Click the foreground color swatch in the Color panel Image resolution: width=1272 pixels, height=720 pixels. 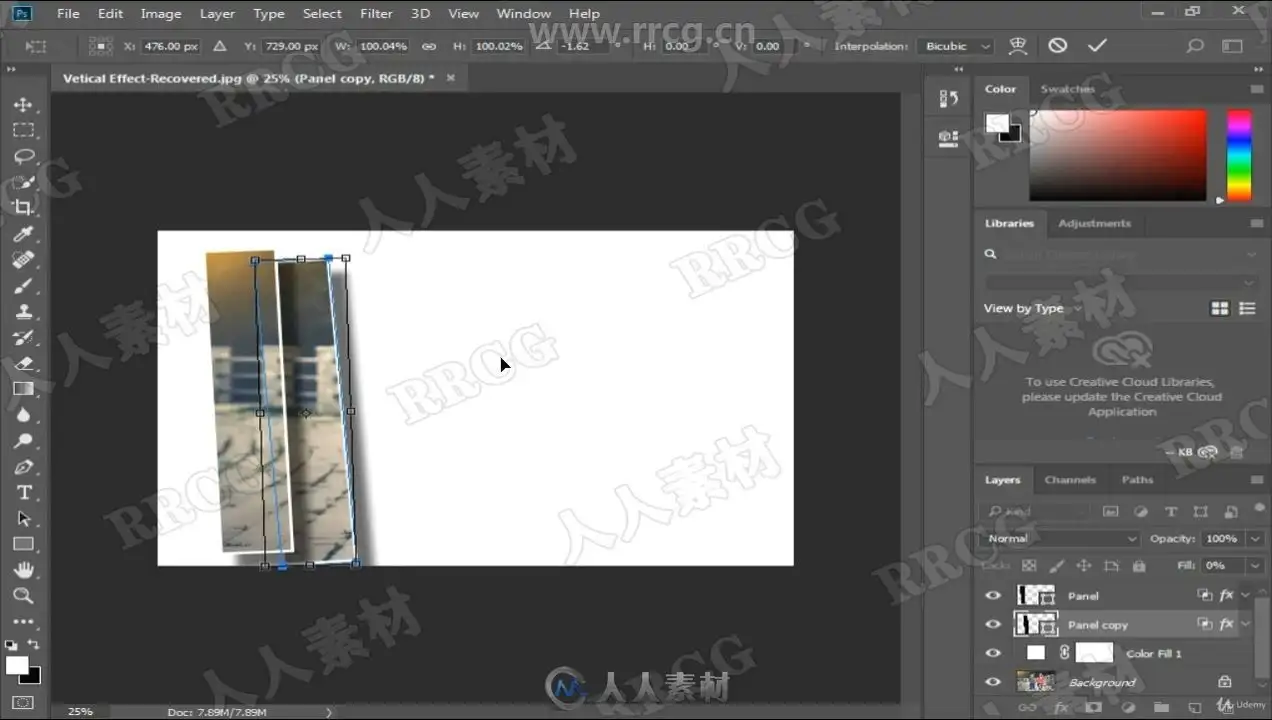(x=996, y=123)
